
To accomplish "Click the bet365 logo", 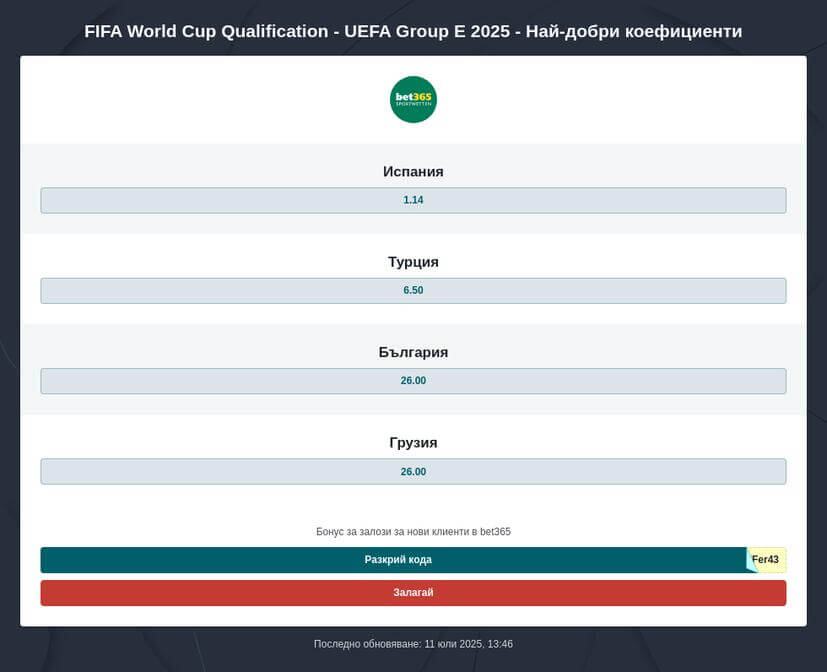I will pos(413,99).
